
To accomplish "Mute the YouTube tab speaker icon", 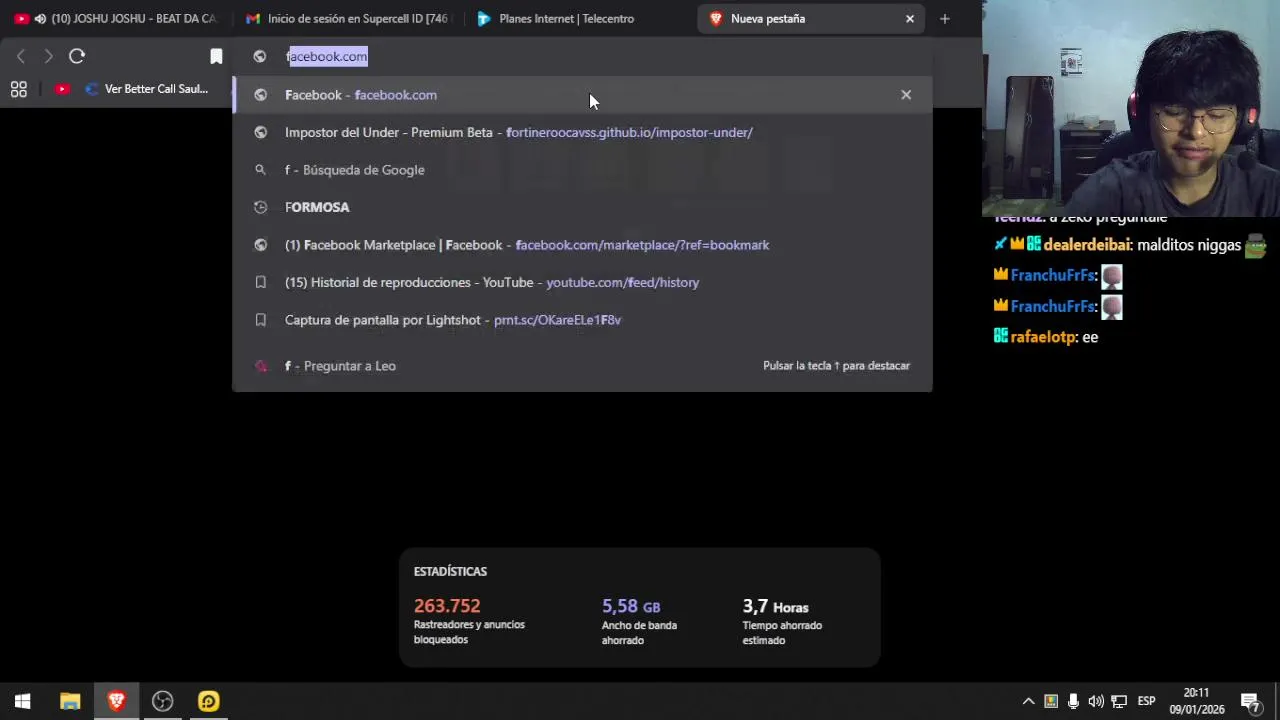I will pyautogui.click(x=40, y=18).
